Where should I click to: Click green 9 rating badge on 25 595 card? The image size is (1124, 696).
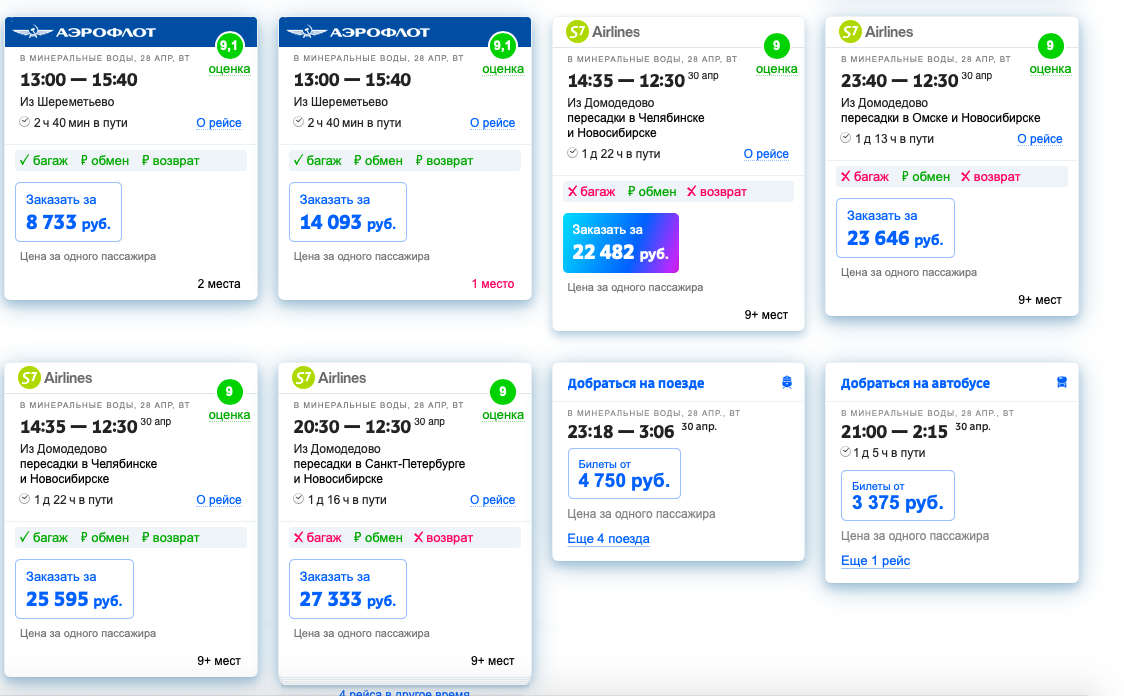pos(229,391)
